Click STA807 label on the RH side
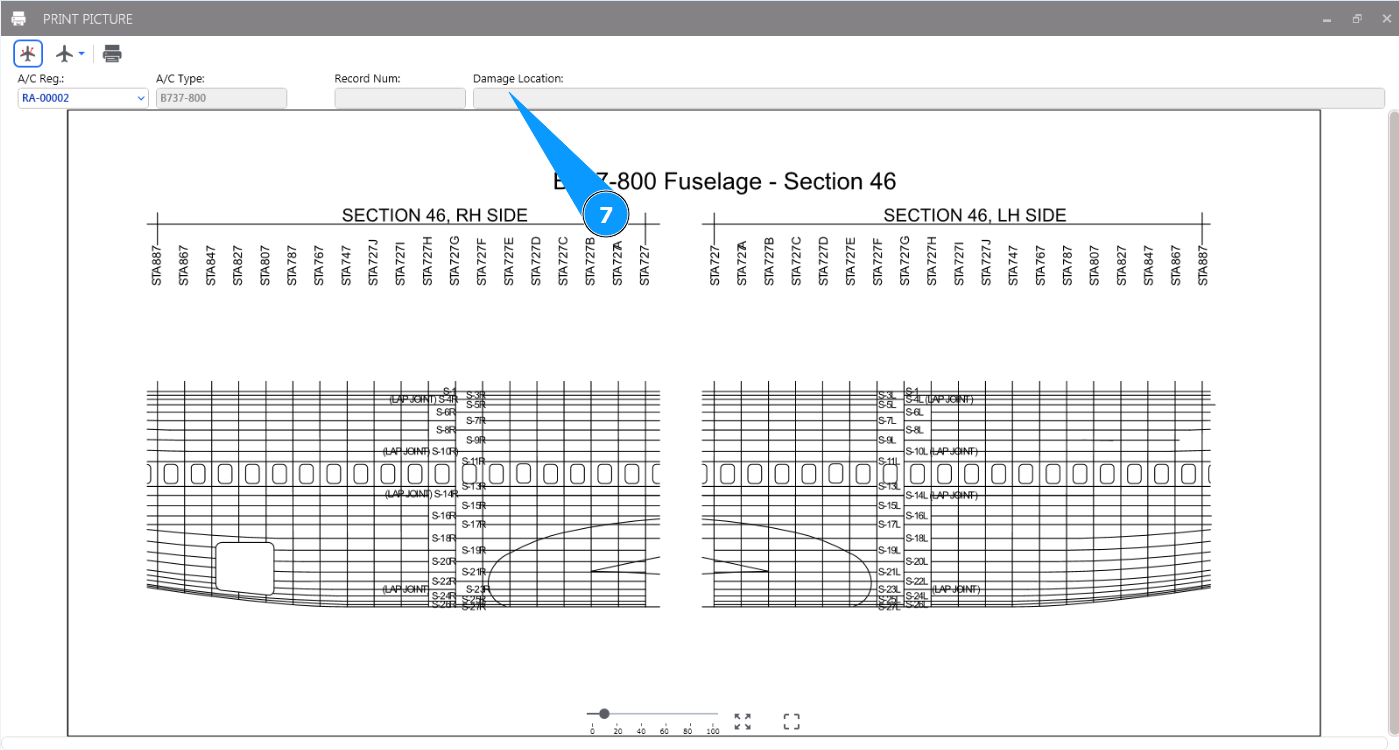 click(265, 265)
